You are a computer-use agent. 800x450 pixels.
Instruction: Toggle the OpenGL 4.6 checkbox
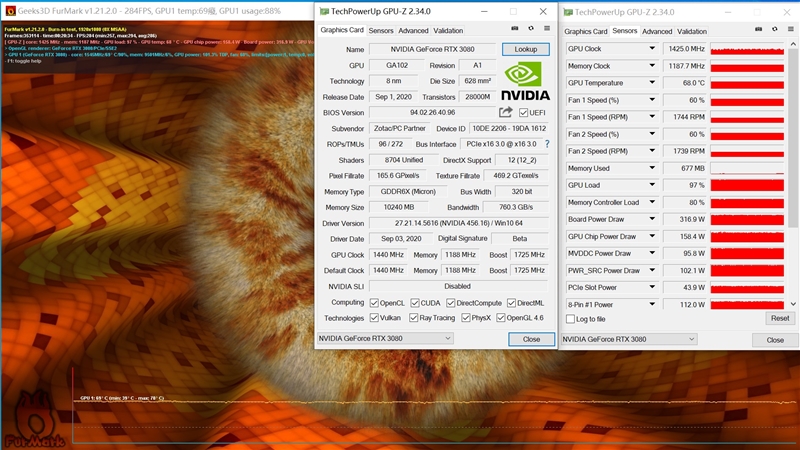click(501, 317)
